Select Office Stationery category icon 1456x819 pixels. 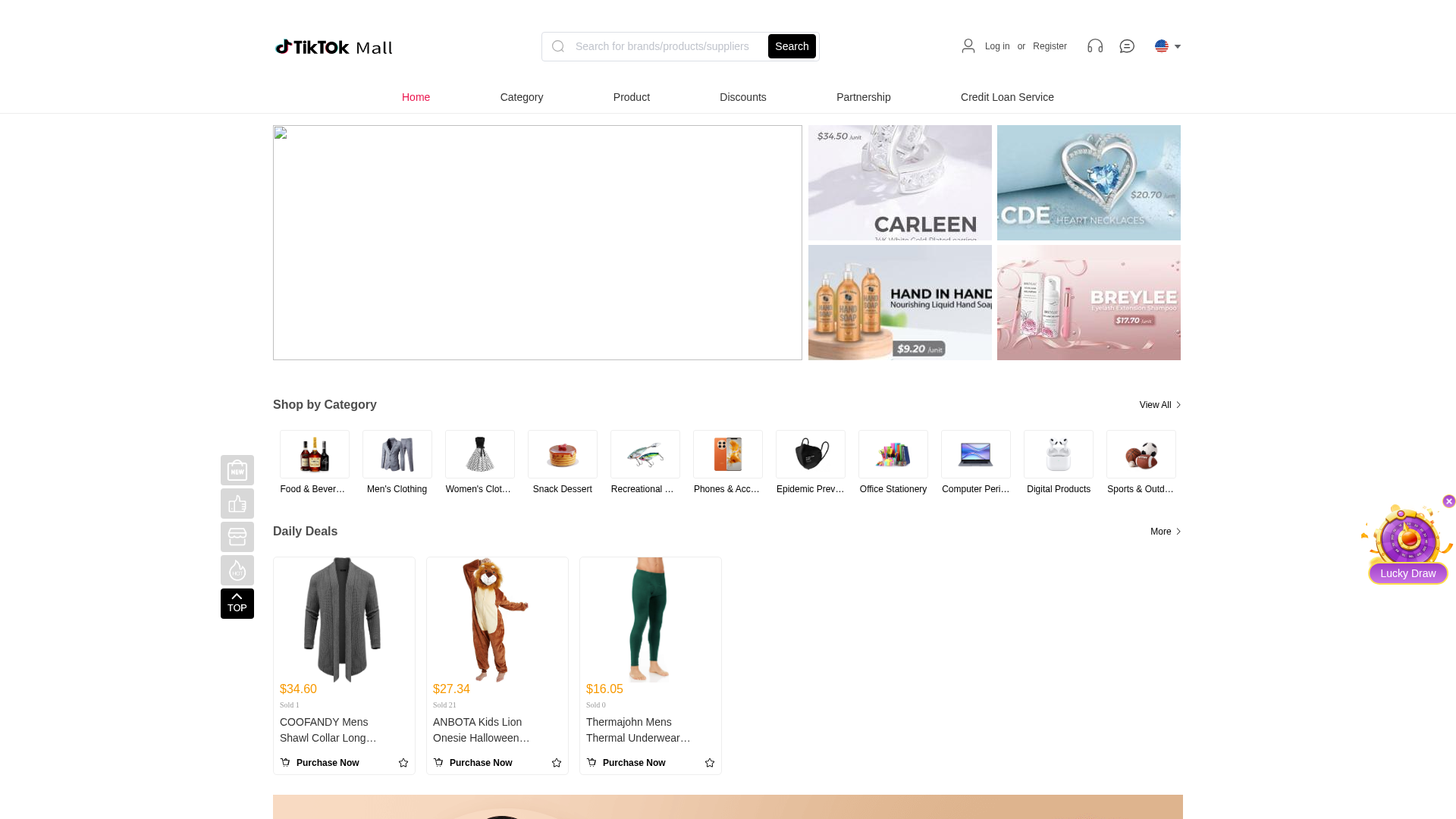[893, 454]
